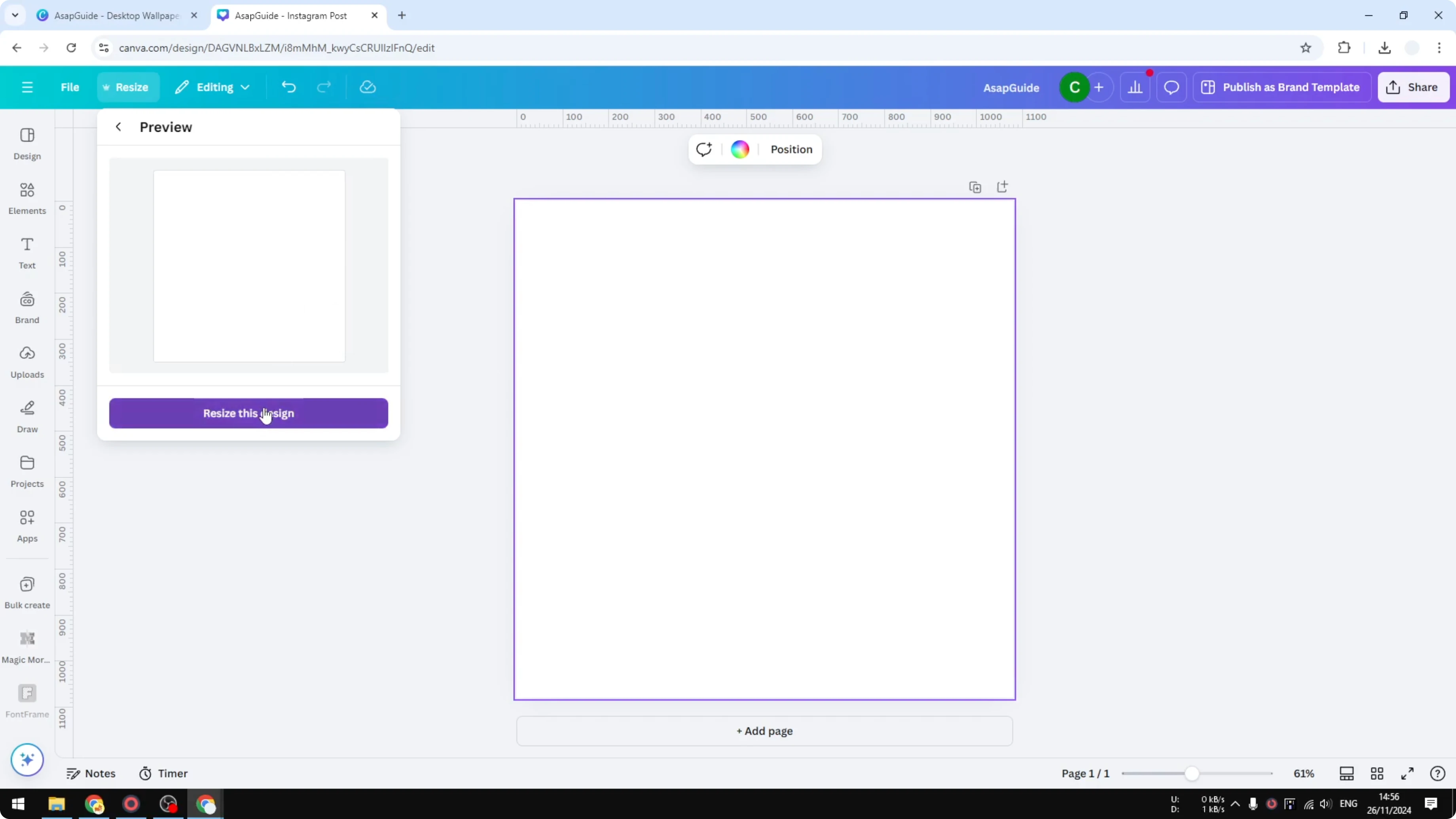Viewport: 1456px width, 819px height.
Task: Open the Apps panel in the sidebar
Action: [x=27, y=526]
